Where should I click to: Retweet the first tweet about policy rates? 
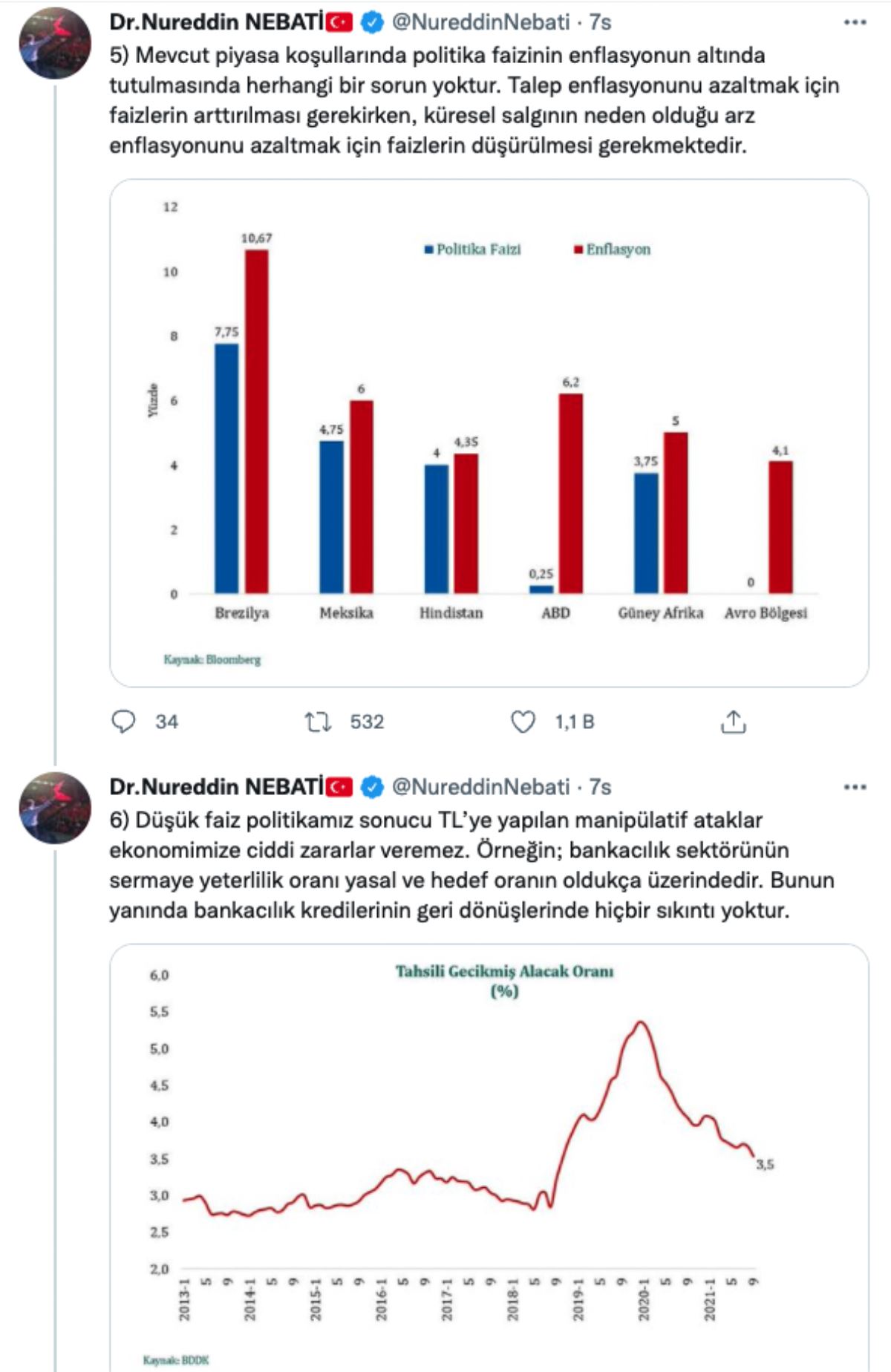(x=319, y=722)
